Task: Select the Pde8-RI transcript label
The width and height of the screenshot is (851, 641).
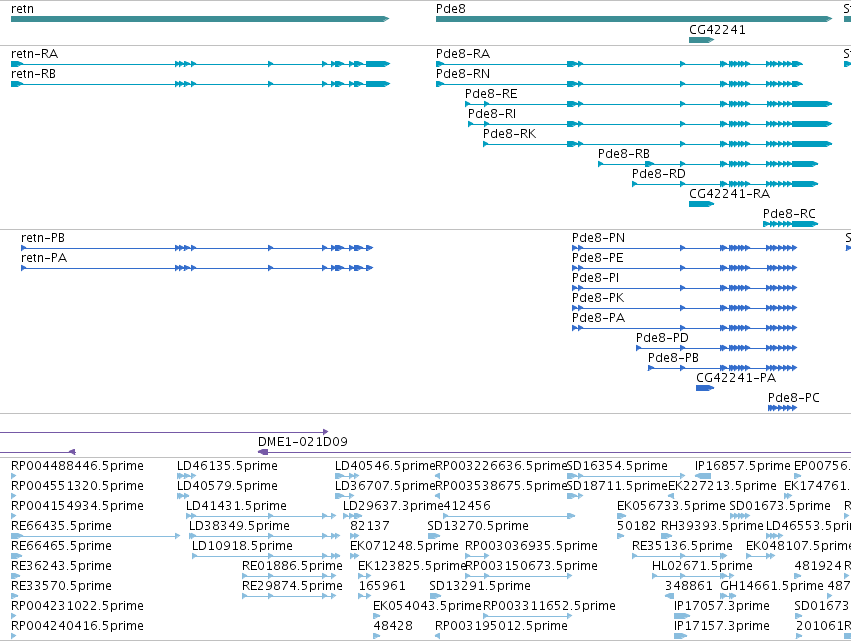Action: click(492, 114)
